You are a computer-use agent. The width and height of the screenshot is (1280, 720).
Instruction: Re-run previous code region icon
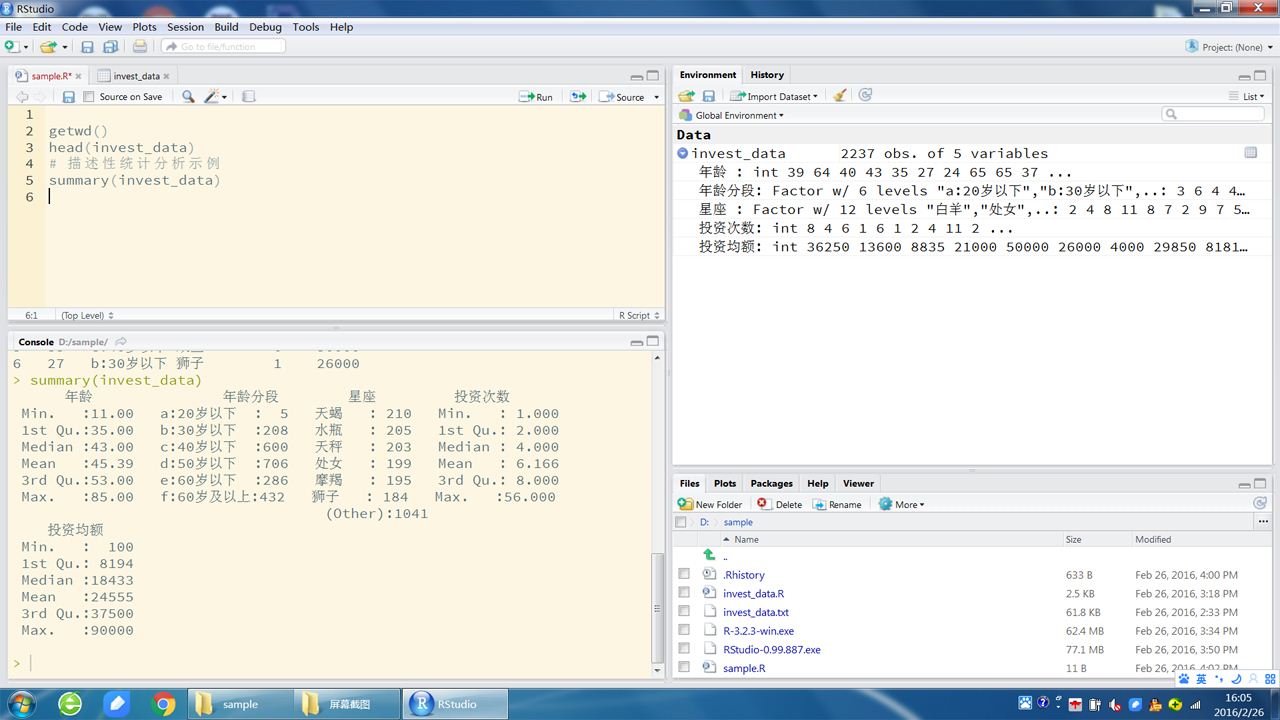578,96
